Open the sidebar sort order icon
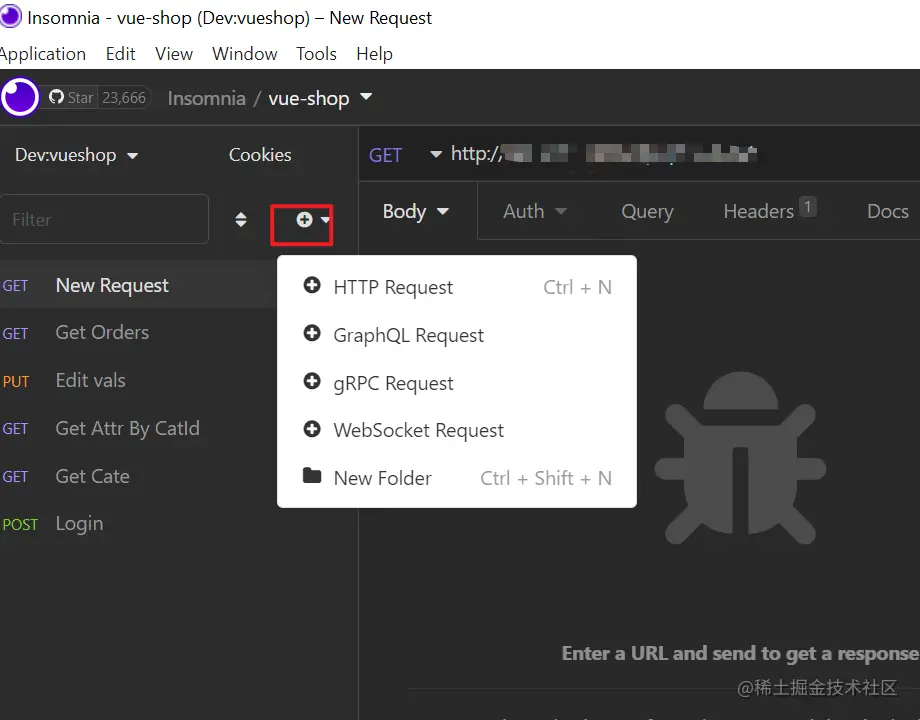 [241, 219]
